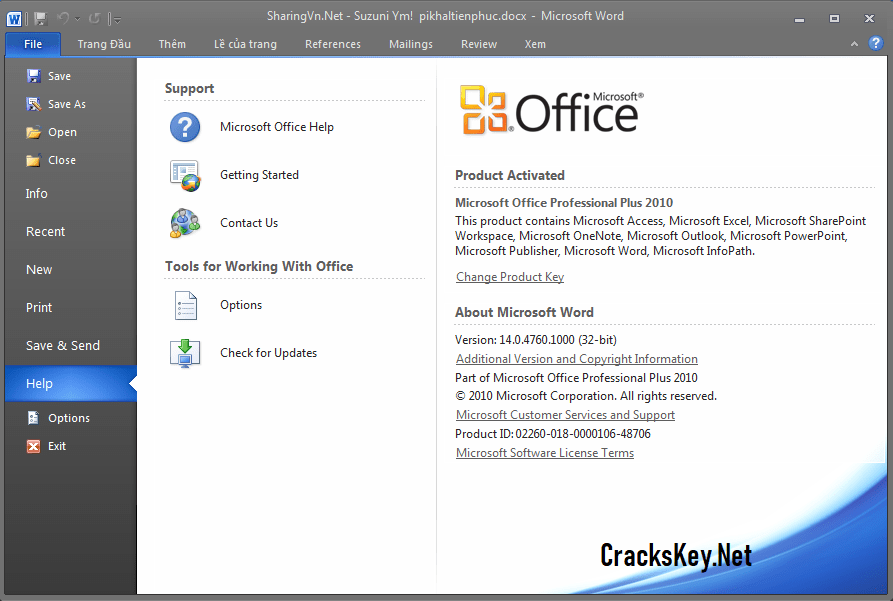Switch to the Trang Đầu tab
Screen dimensions: 893x601
click(x=104, y=44)
